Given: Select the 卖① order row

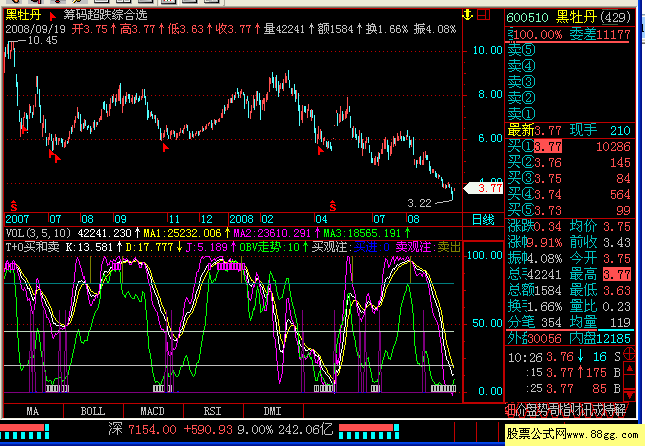Looking at the screenshot, I should [x=570, y=114].
